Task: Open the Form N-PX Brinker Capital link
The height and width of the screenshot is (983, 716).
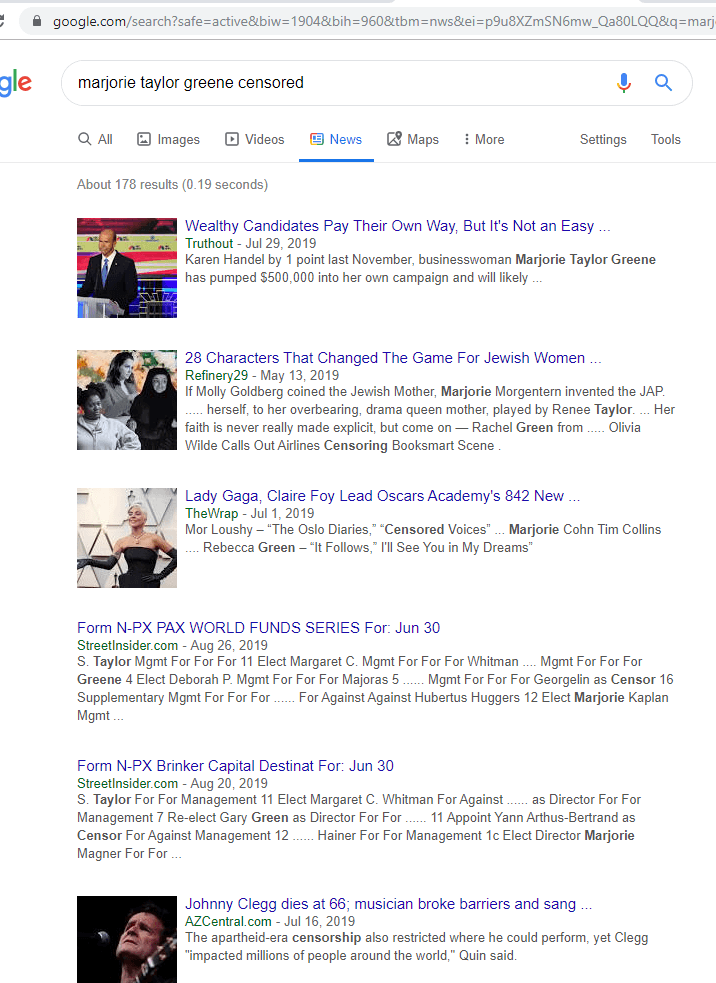Action: [235, 766]
